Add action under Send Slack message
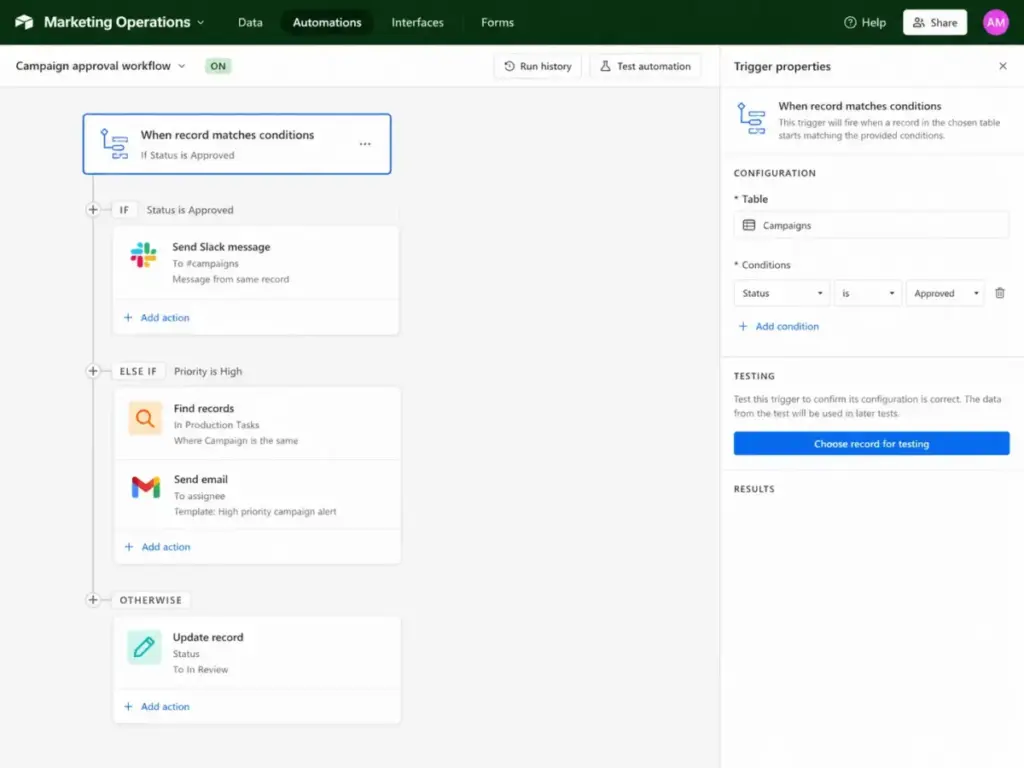The height and width of the screenshot is (768, 1024). tap(157, 317)
